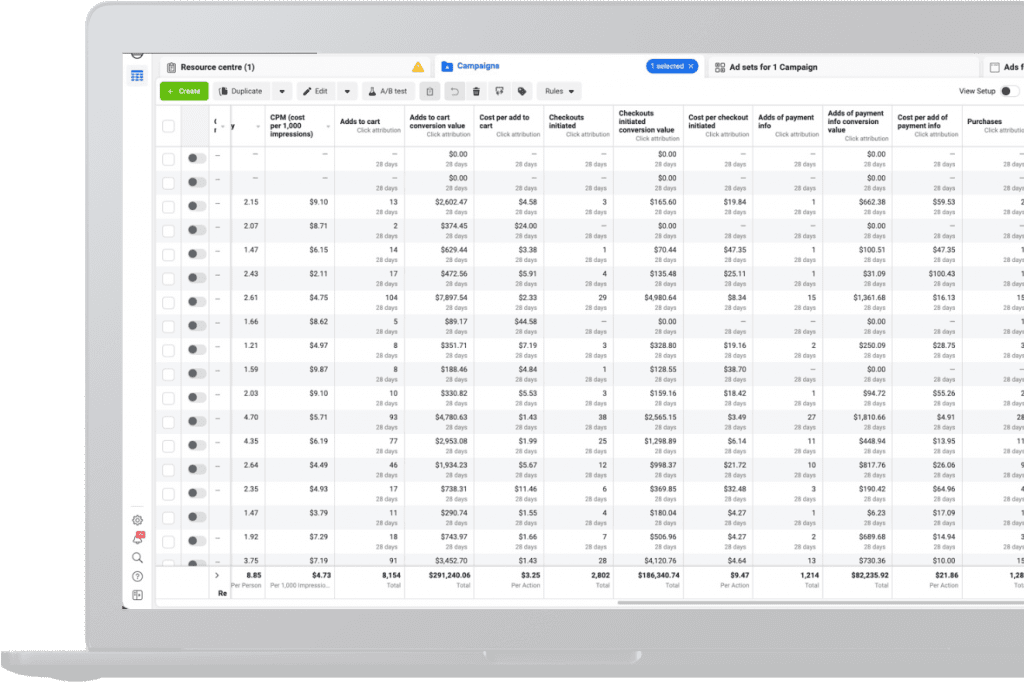
Task: Click the sidebar panel toggle icon at bottom
Action: [x=137, y=595]
